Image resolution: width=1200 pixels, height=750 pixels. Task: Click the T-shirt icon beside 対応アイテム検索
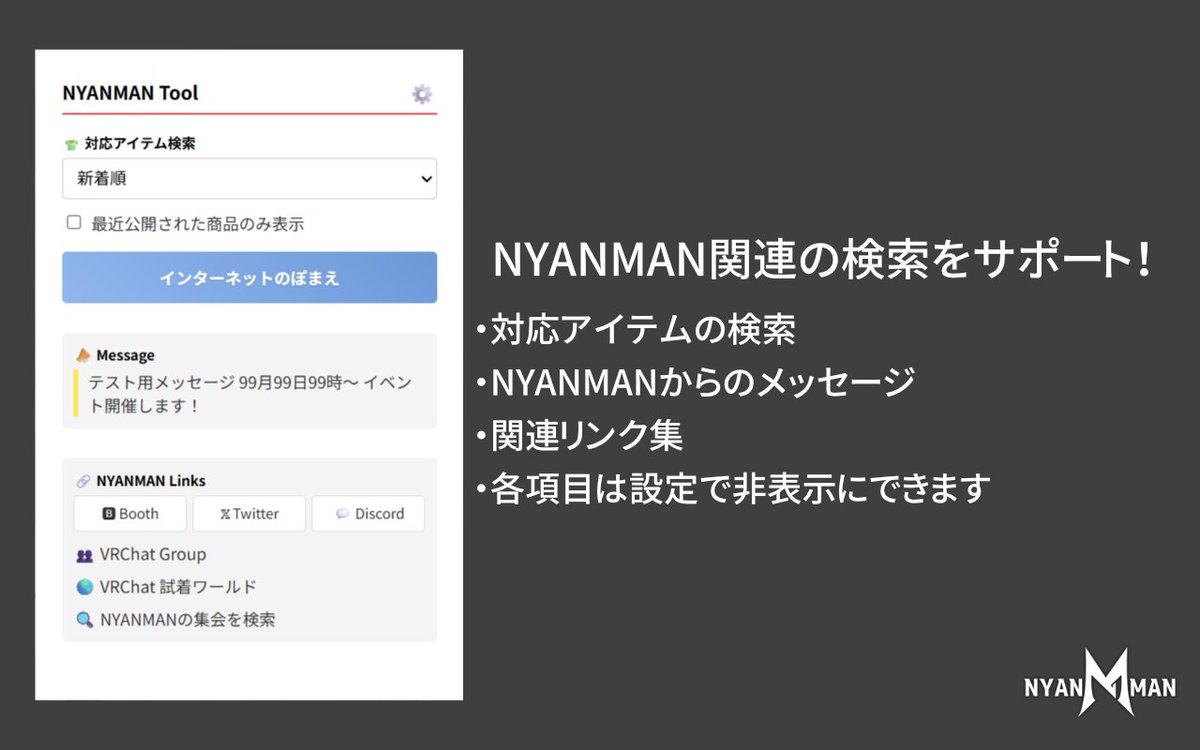pos(71,144)
